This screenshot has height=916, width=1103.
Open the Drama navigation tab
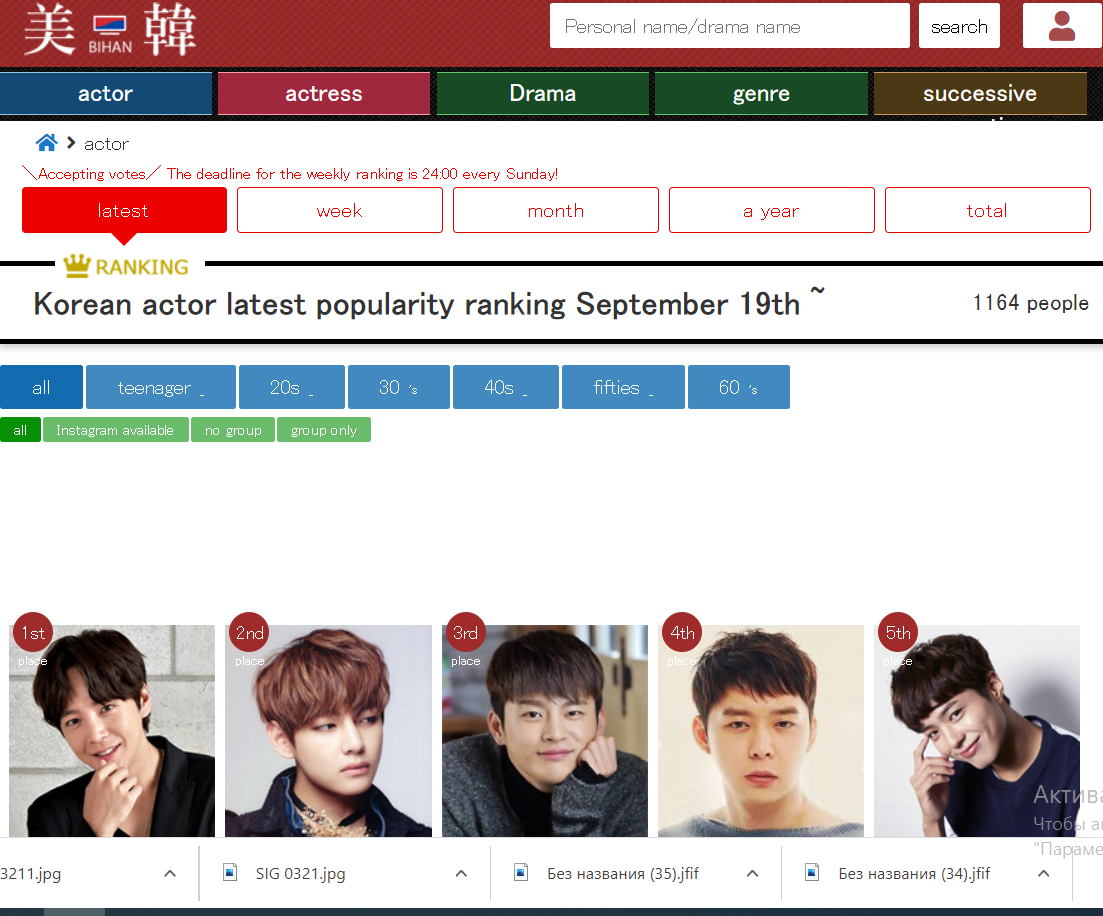(543, 94)
